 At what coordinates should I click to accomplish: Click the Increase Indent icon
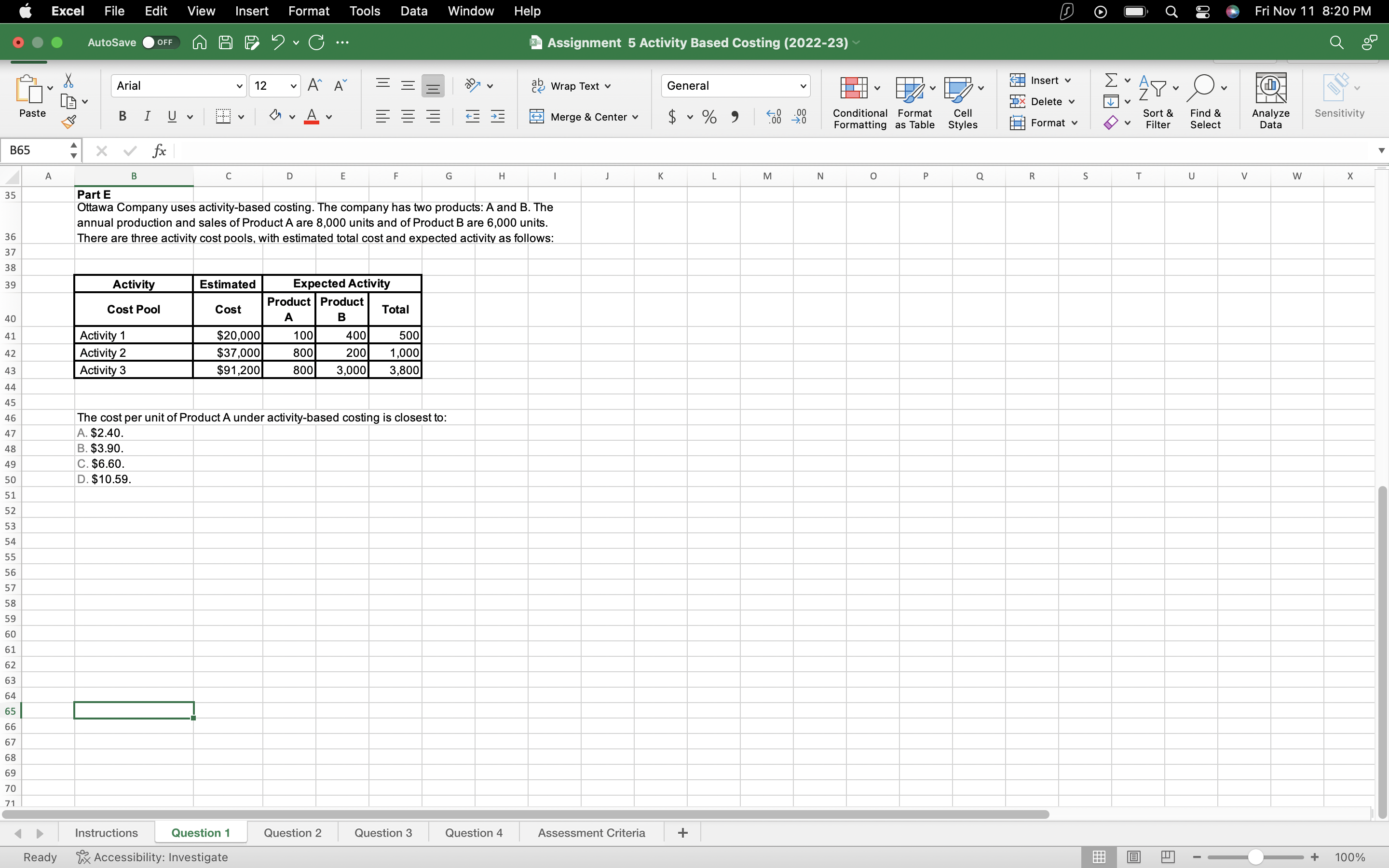[498, 117]
